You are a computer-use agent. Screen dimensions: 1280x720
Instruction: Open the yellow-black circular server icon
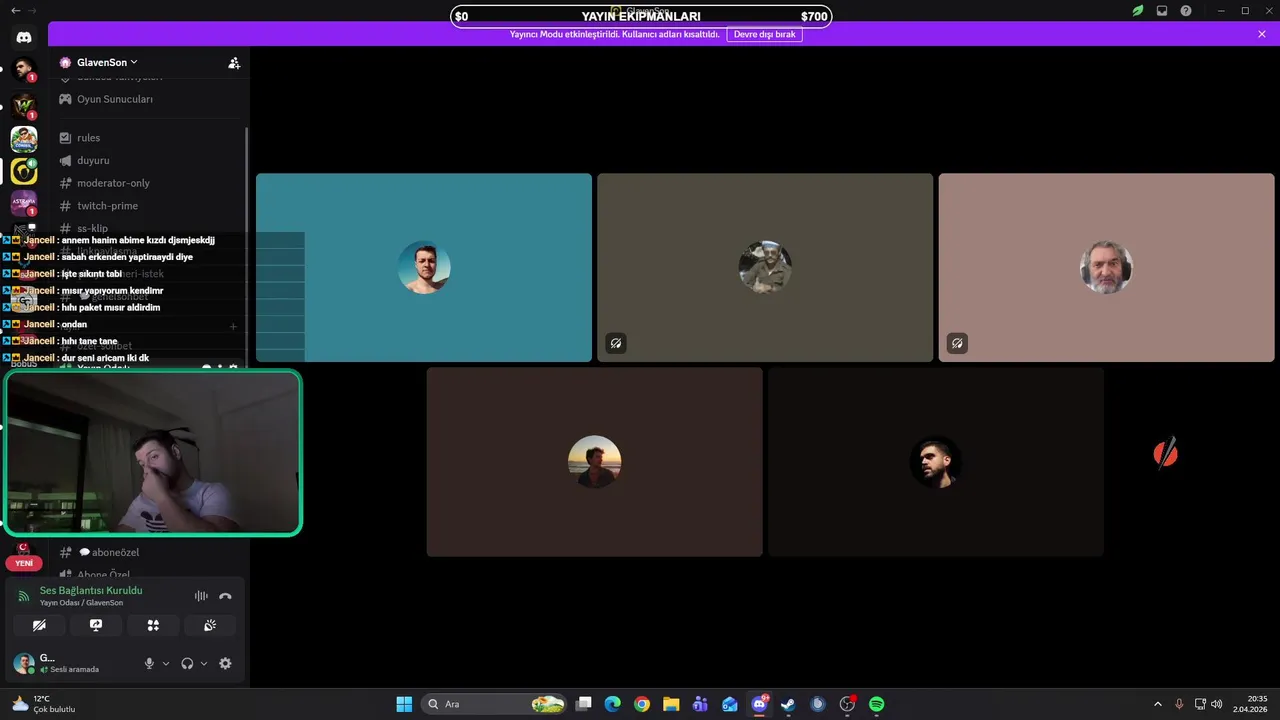click(24, 172)
